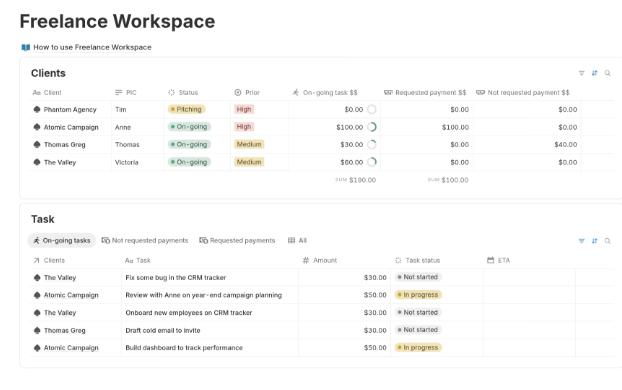Click the Task status column header

(x=417, y=260)
